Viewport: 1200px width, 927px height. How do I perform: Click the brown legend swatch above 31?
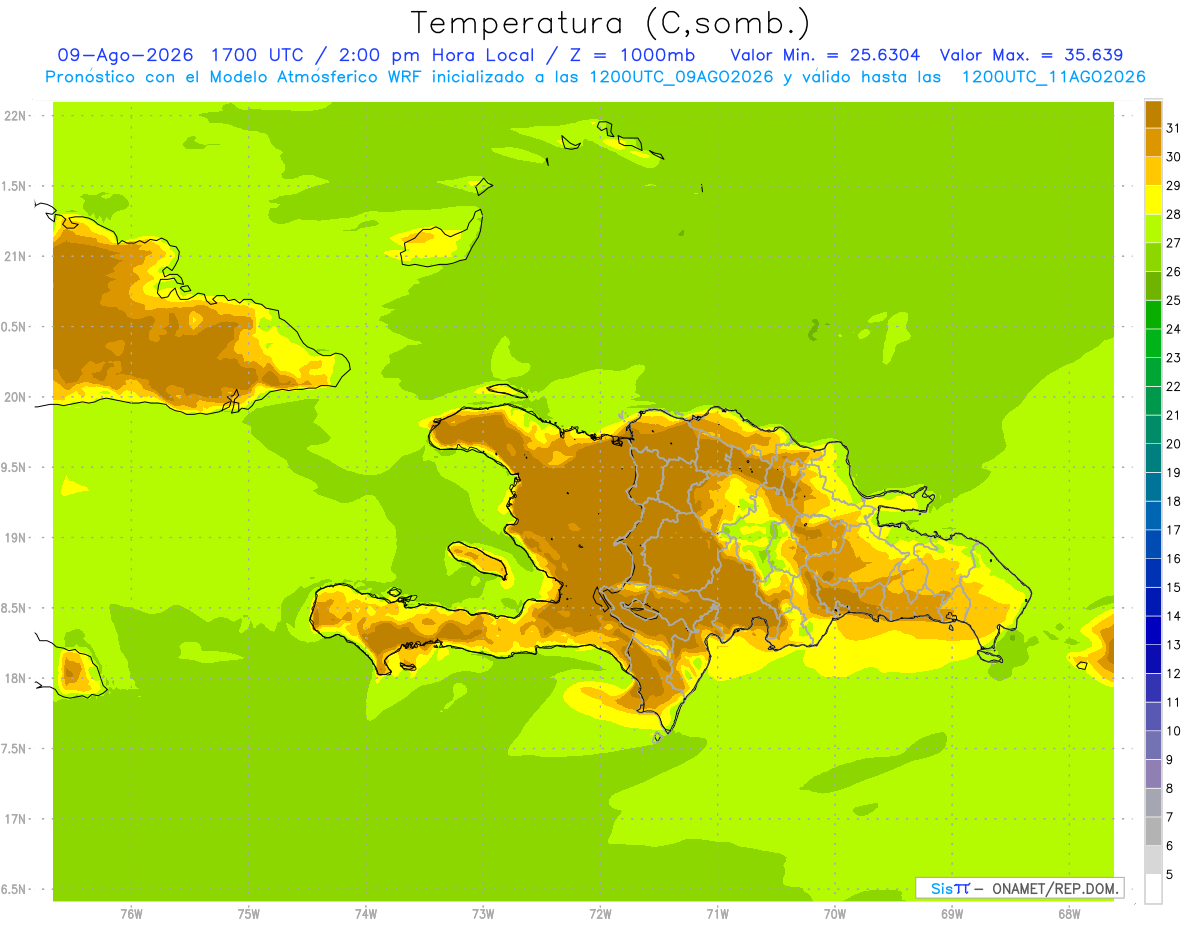(1153, 114)
